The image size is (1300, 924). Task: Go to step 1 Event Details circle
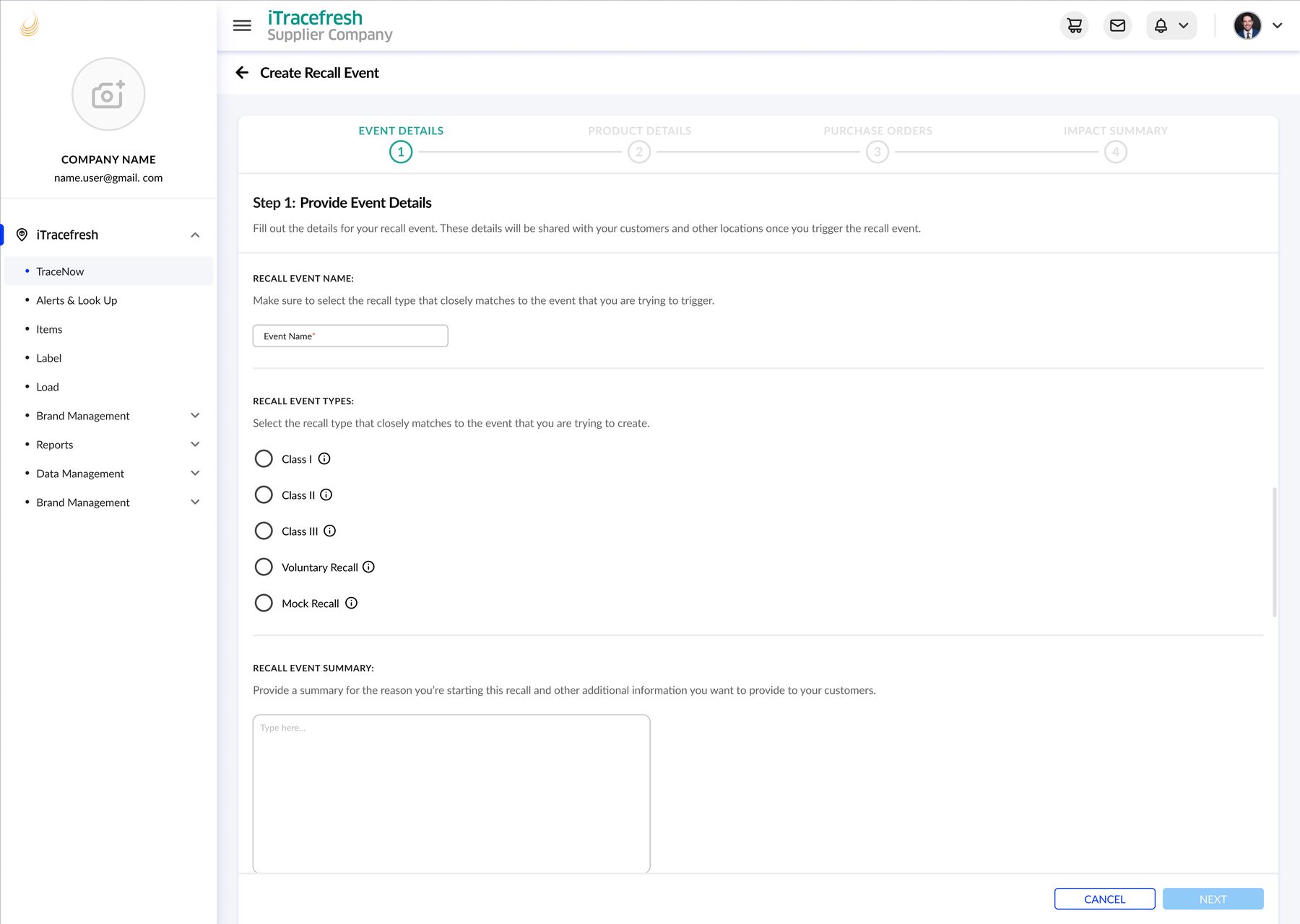tap(401, 152)
